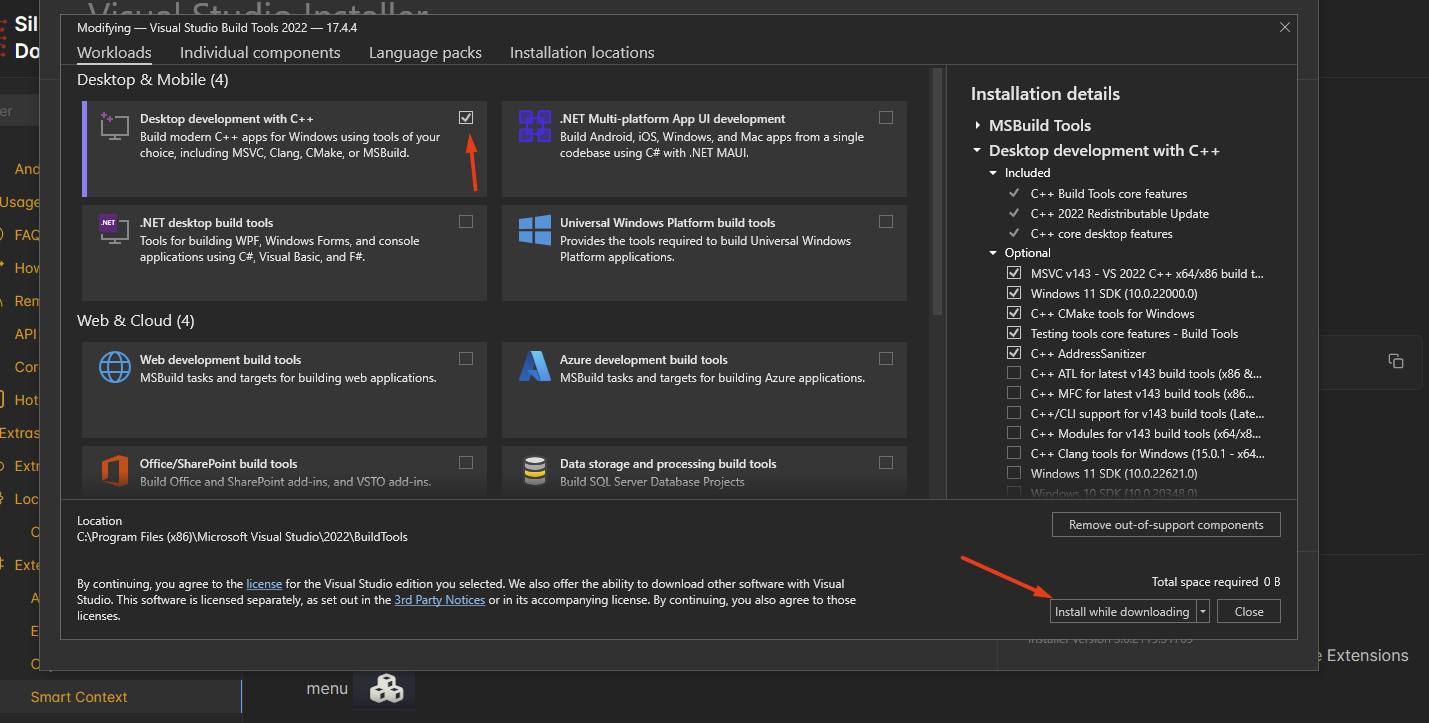Click the Universal Windows Platform build tools icon
The height and width of the screenshot is (723, 1429).
point(533,232)
